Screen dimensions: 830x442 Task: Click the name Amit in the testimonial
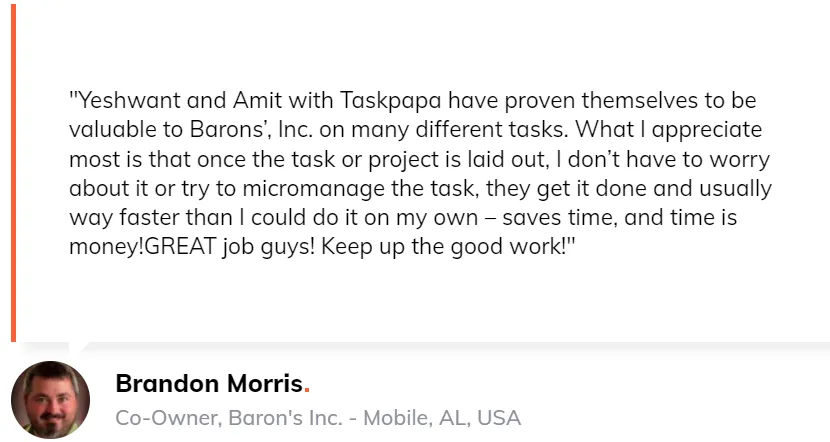[257, 100]
